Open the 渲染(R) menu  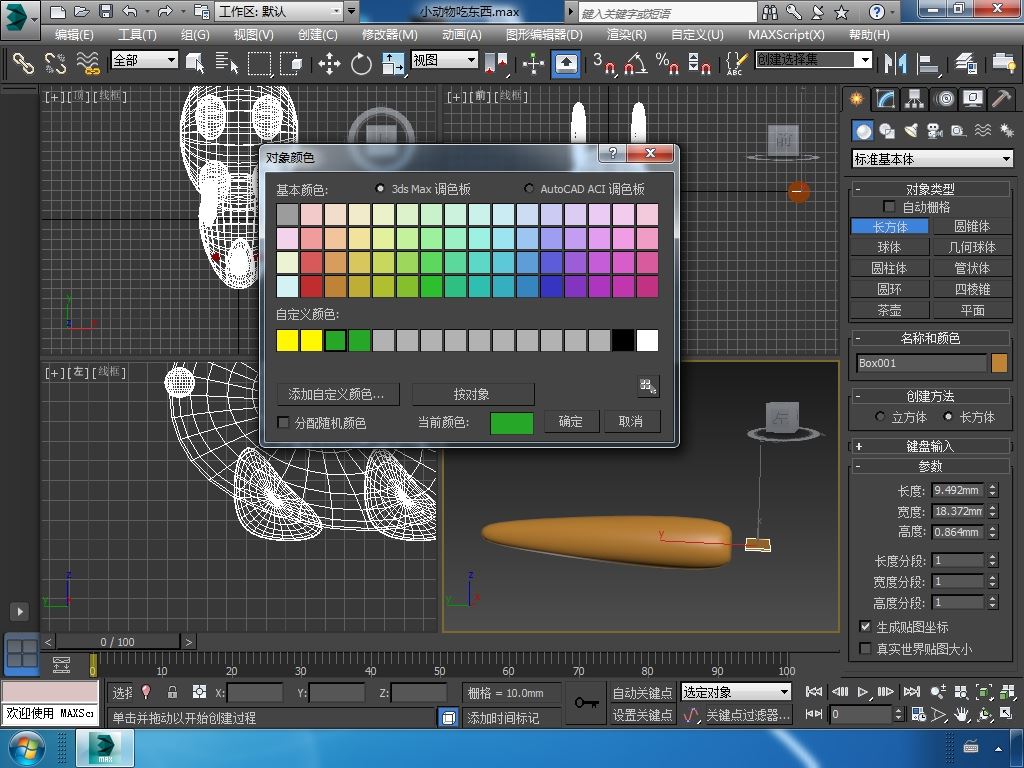[626, 35]
